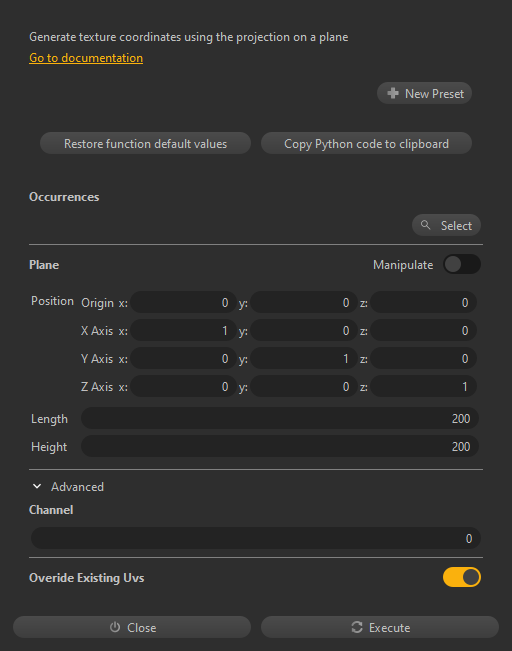Click the Height value field
The width and height of the screenshot is (512, 651).
click(x=279, y=446)
